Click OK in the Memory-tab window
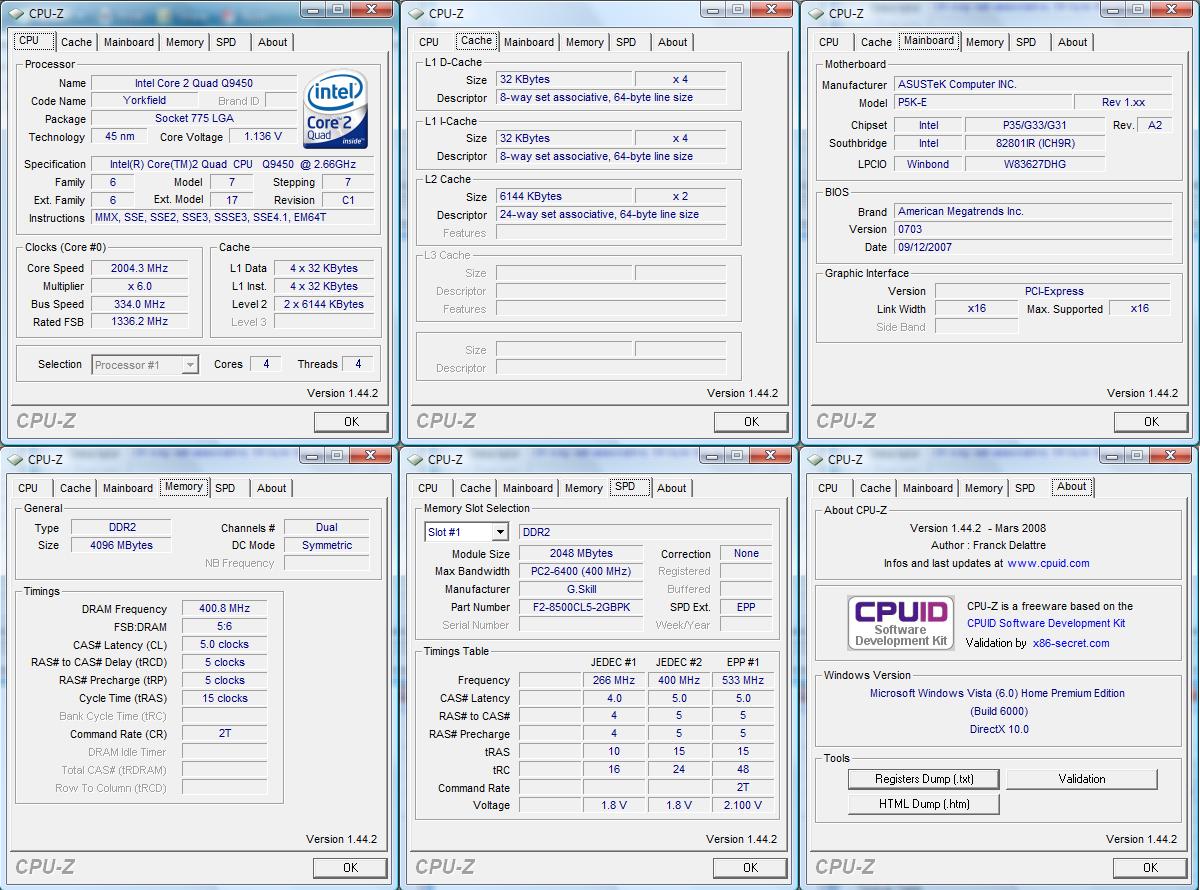 tap(350, 868)
